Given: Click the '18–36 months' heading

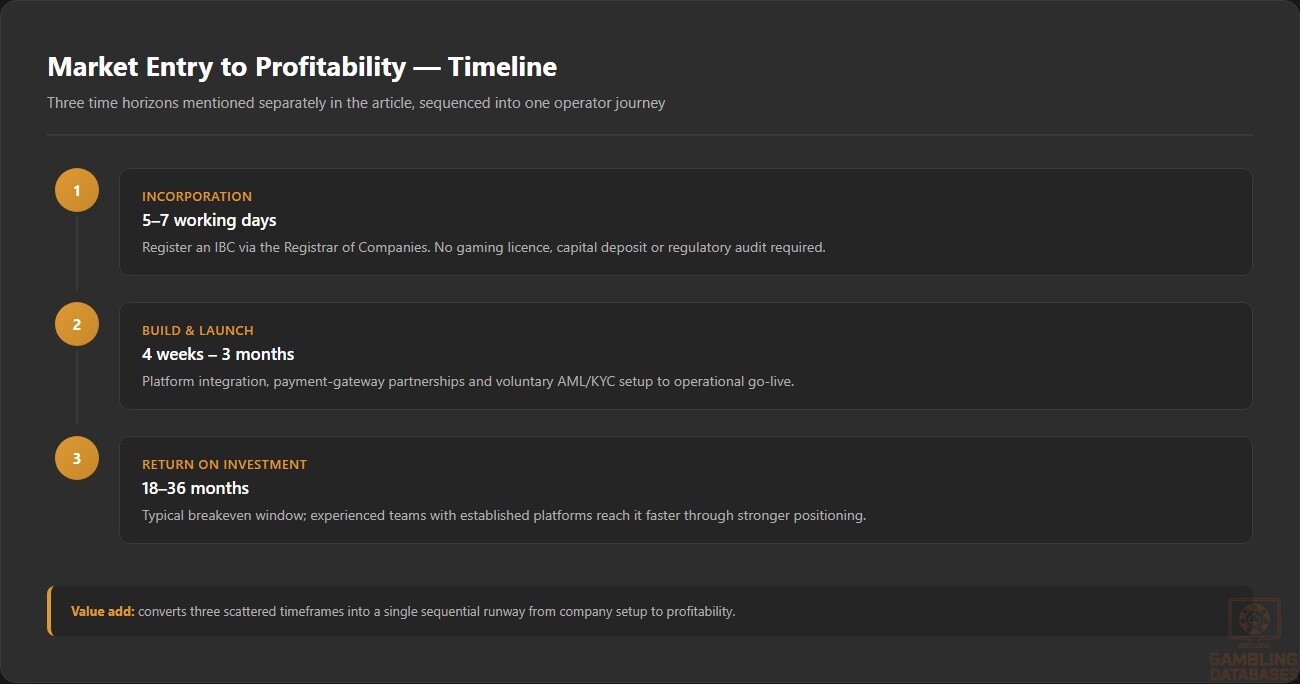Looking at the screenshot, I should pos(195,488).
